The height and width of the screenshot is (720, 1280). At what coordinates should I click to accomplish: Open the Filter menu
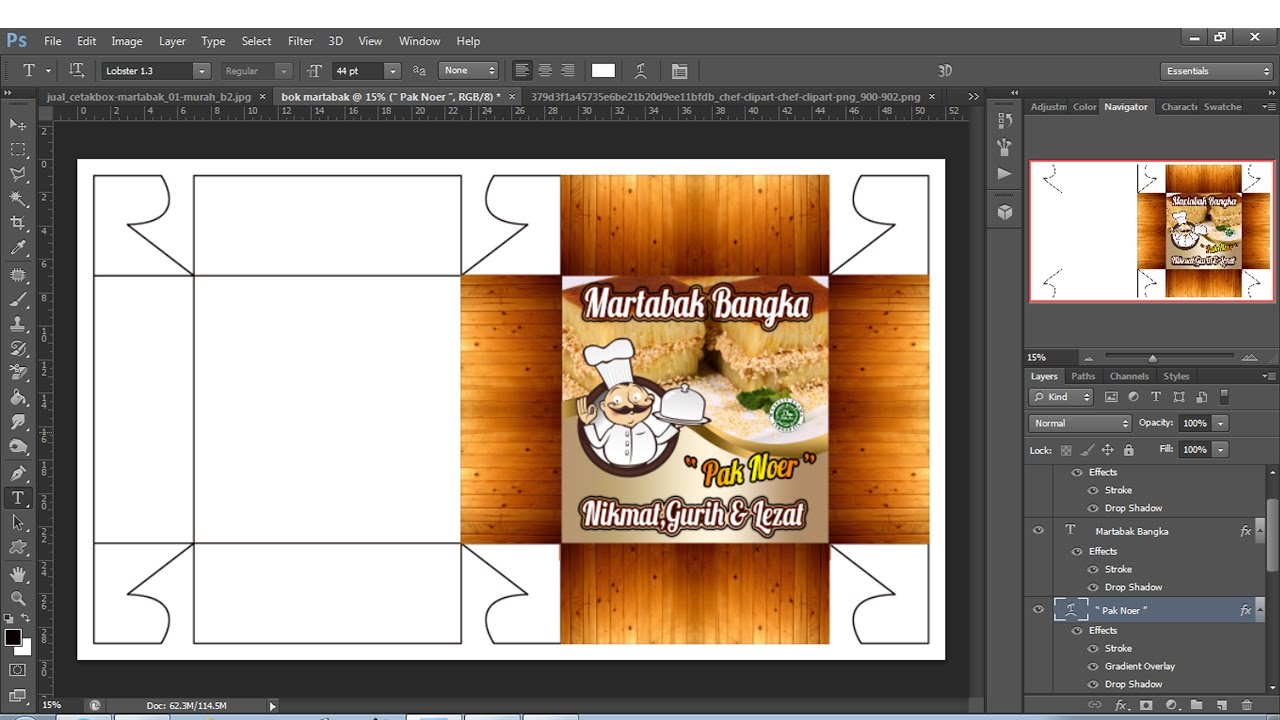click(x=300, y=41)
